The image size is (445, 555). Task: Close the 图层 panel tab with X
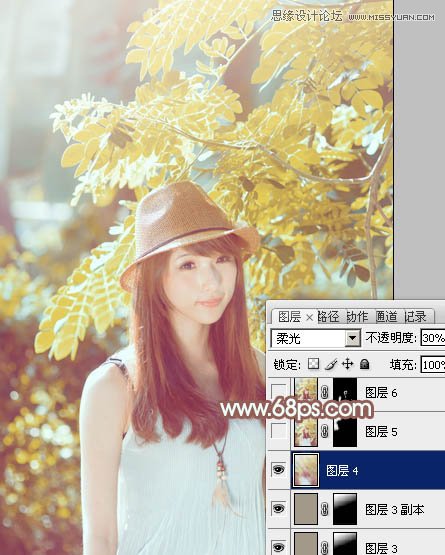(309, 317)
